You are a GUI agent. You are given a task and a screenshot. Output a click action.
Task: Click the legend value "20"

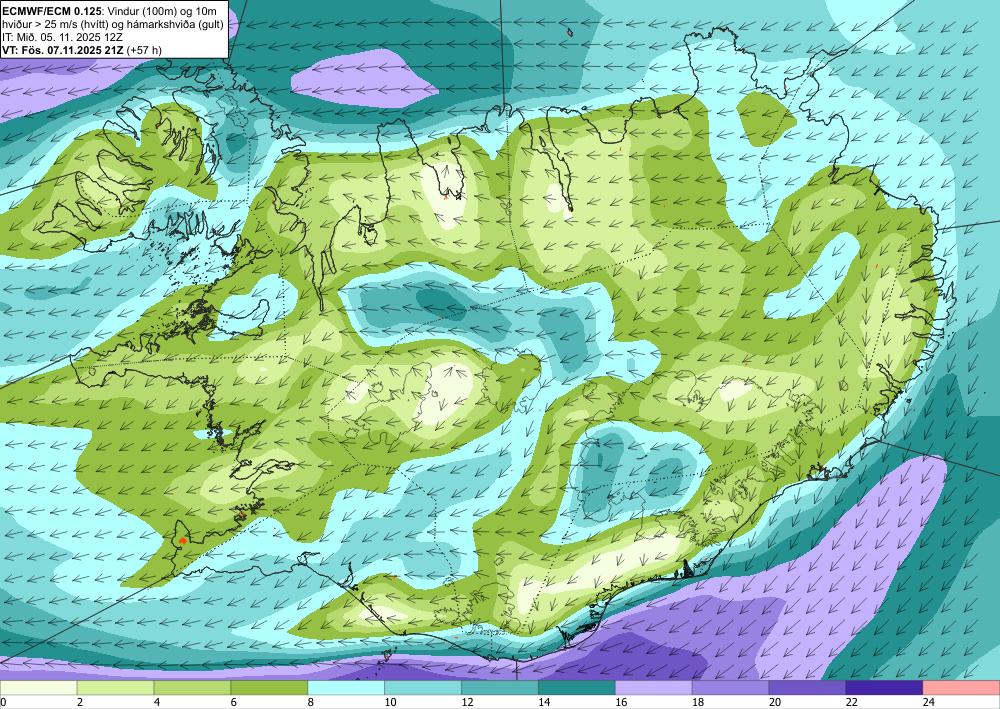[775, 702]
